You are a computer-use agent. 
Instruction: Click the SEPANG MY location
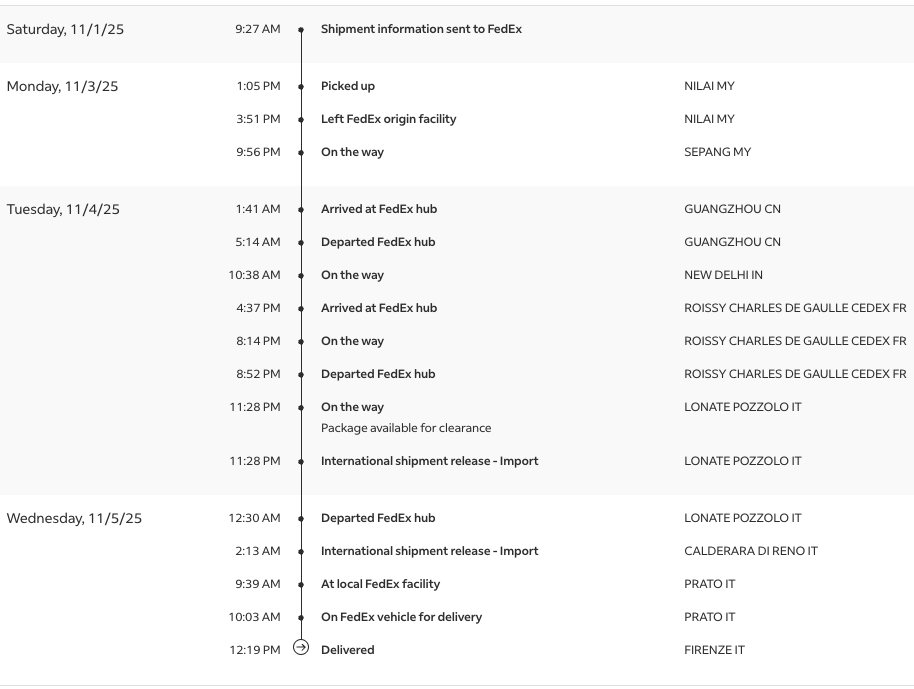pyautogui.click(x=717, y=152)
